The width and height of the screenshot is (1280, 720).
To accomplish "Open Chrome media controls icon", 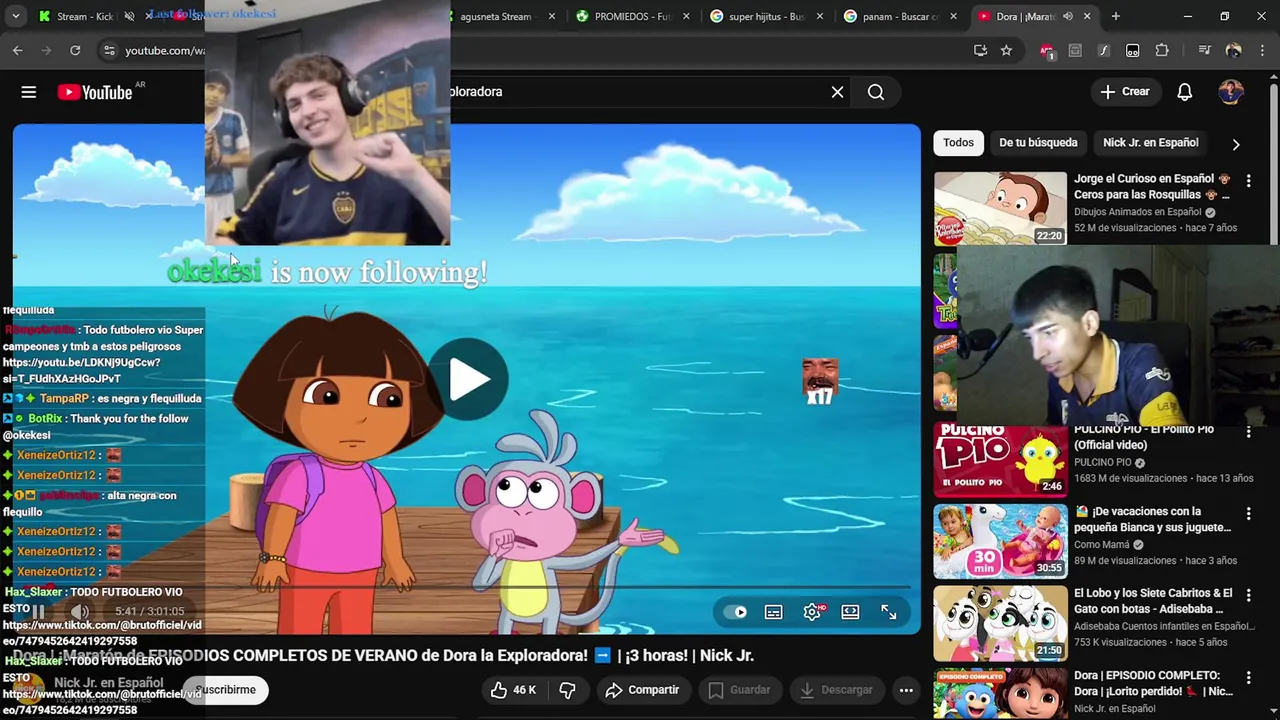I will coord(1204,51).
